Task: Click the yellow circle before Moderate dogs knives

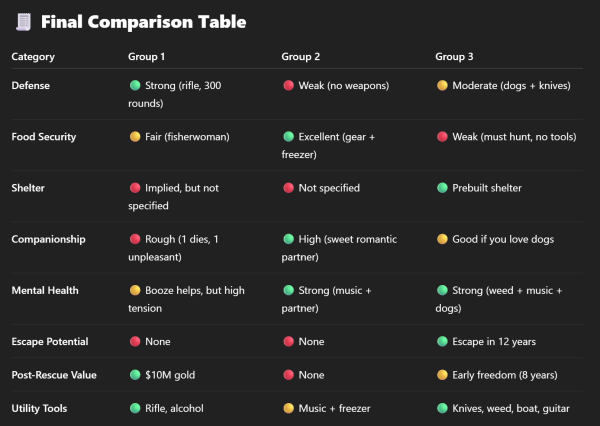Action: click(442, 86)
